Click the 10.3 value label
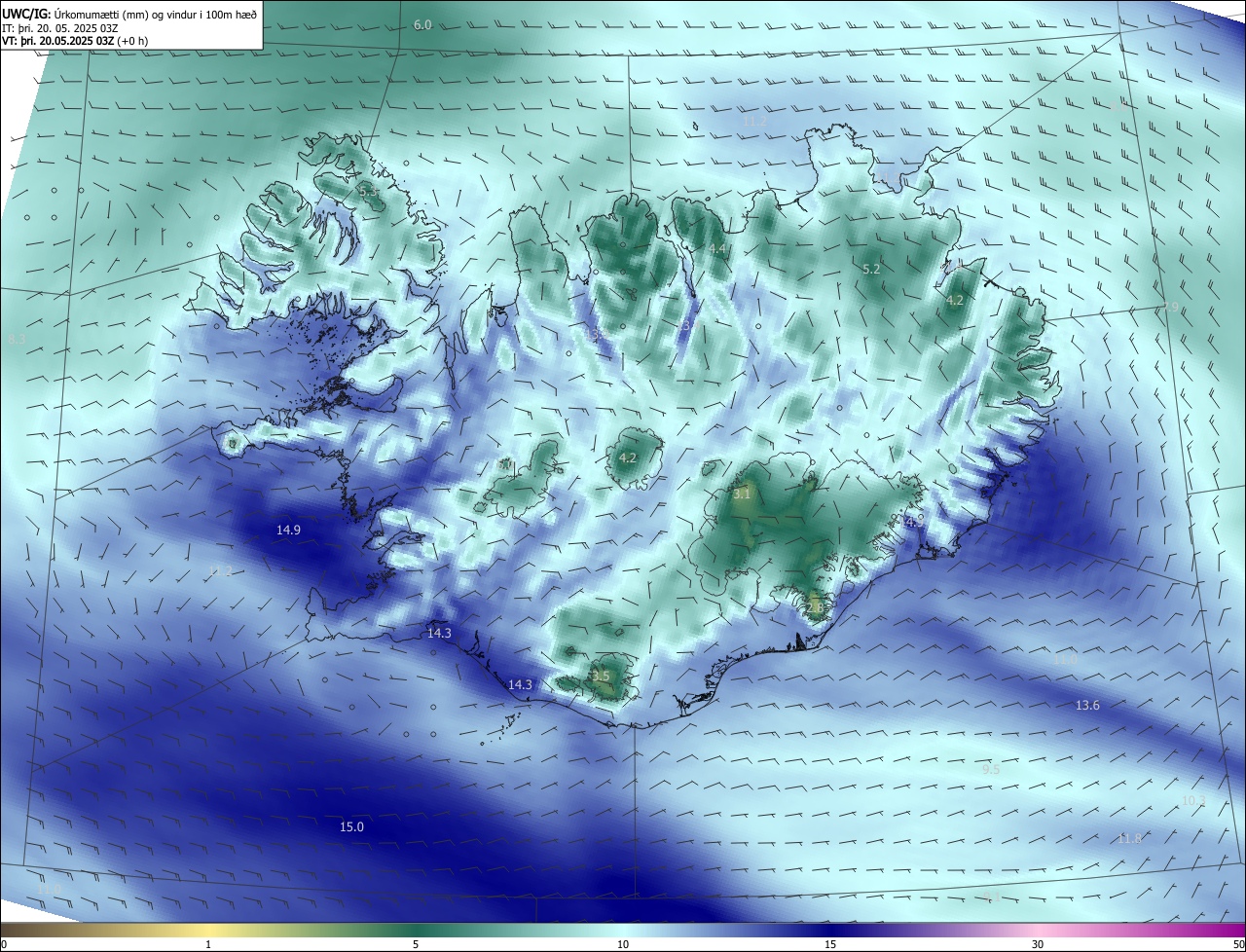Image resolution: width=1246 pixels, height=952 pixels. 1193,801
